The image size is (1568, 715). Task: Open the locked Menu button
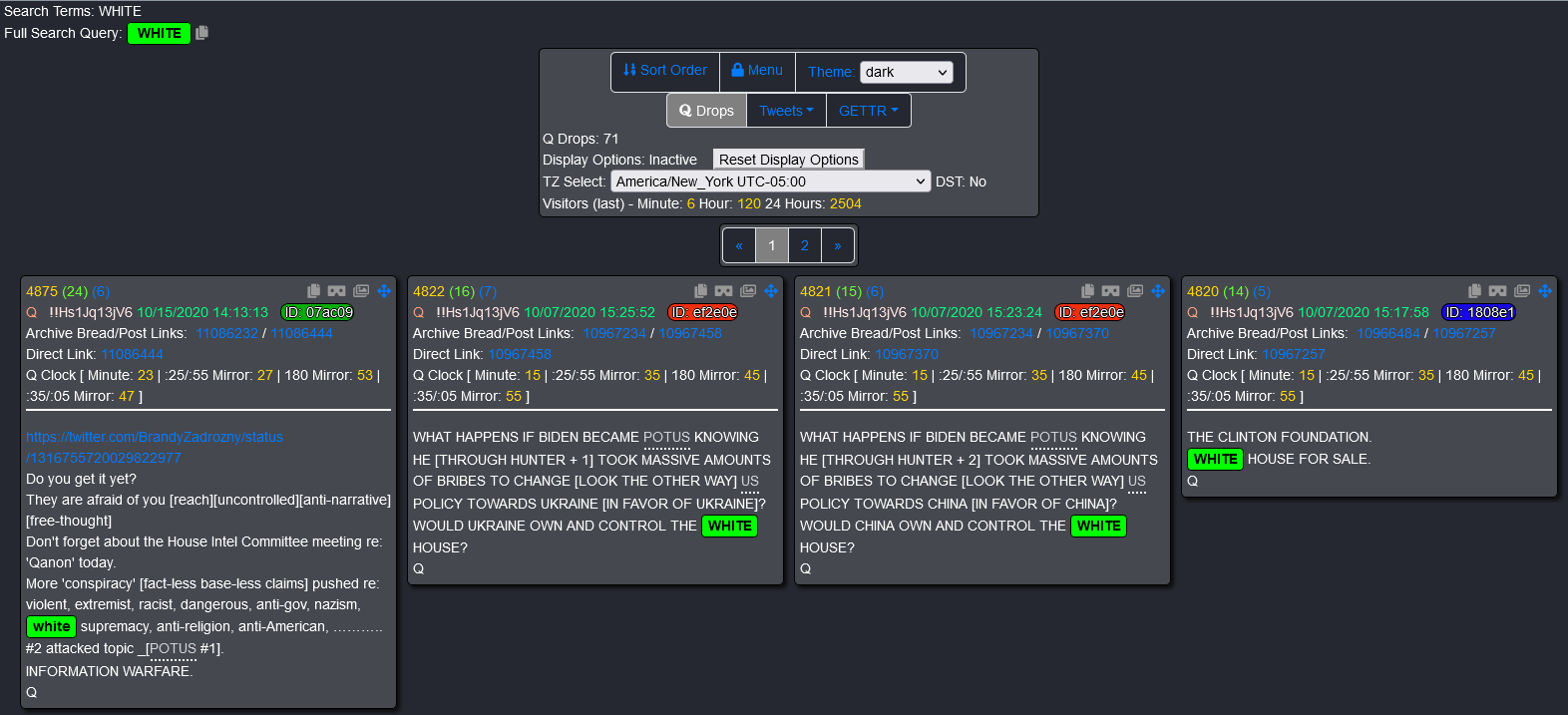757,71
